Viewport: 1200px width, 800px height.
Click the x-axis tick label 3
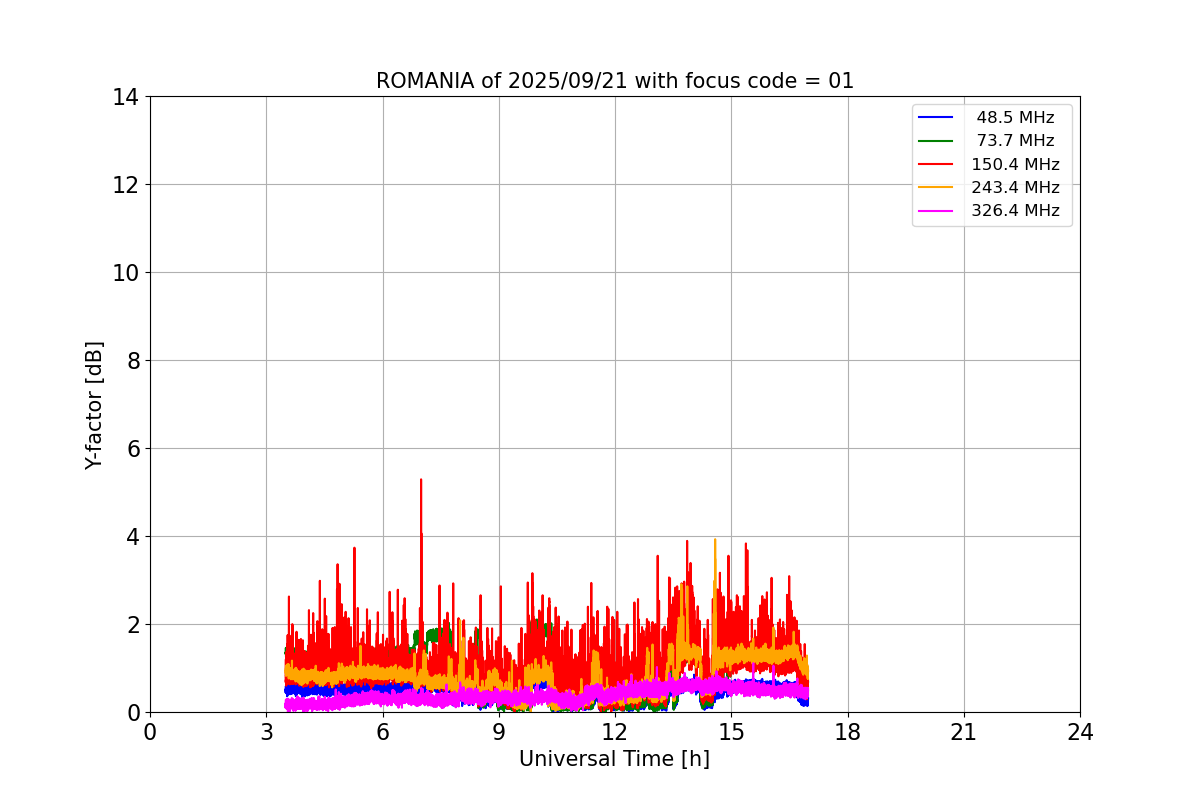266,732
